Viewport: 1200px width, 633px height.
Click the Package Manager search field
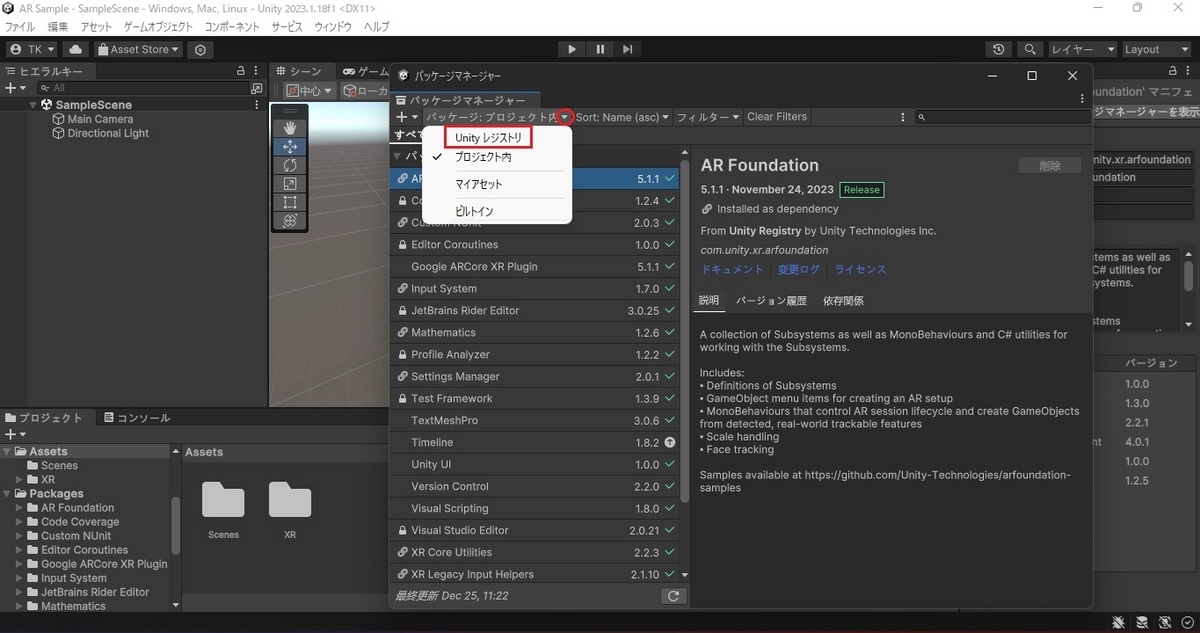click(x=1002, y=117)
